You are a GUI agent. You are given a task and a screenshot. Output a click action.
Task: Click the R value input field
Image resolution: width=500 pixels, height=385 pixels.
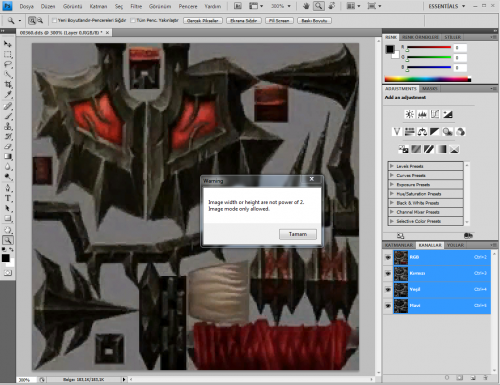tap(460, 48)
